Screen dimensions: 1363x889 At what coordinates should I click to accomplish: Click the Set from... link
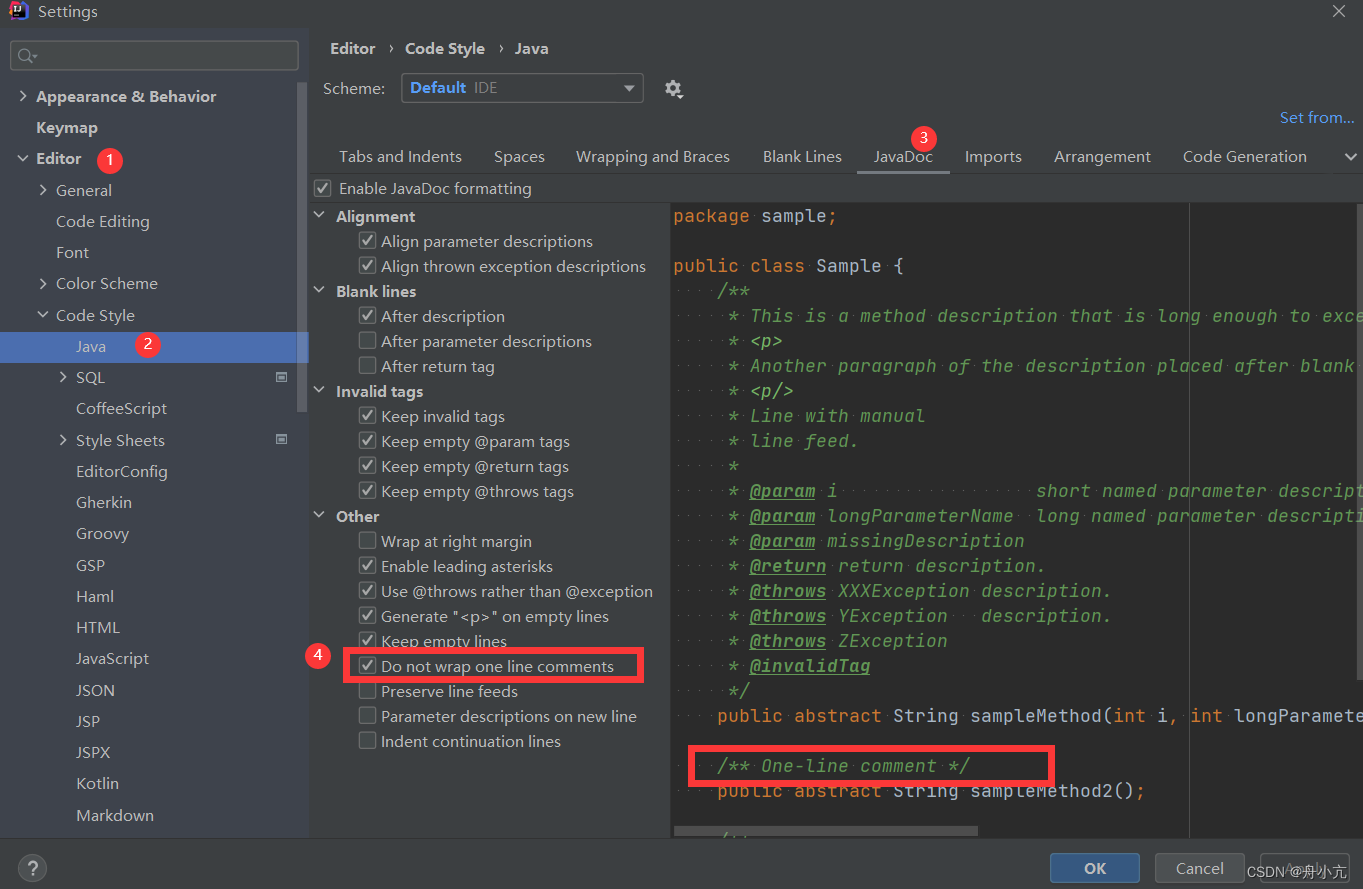(1317, 118)
